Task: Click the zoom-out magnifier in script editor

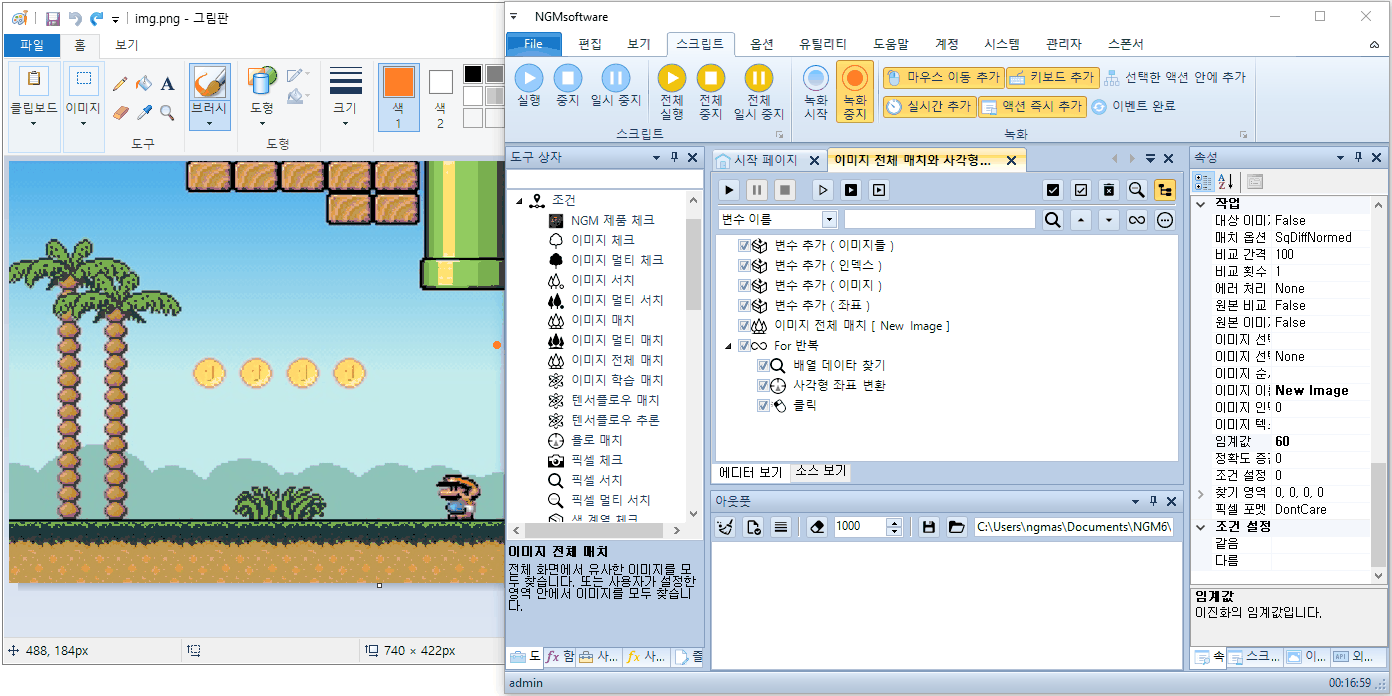Action: 1137,189
